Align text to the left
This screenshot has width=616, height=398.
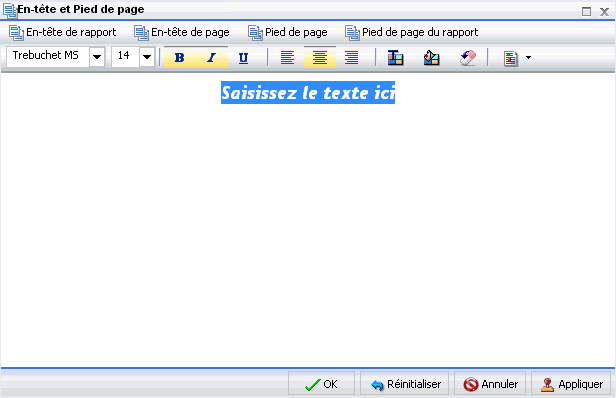[288, 57]
